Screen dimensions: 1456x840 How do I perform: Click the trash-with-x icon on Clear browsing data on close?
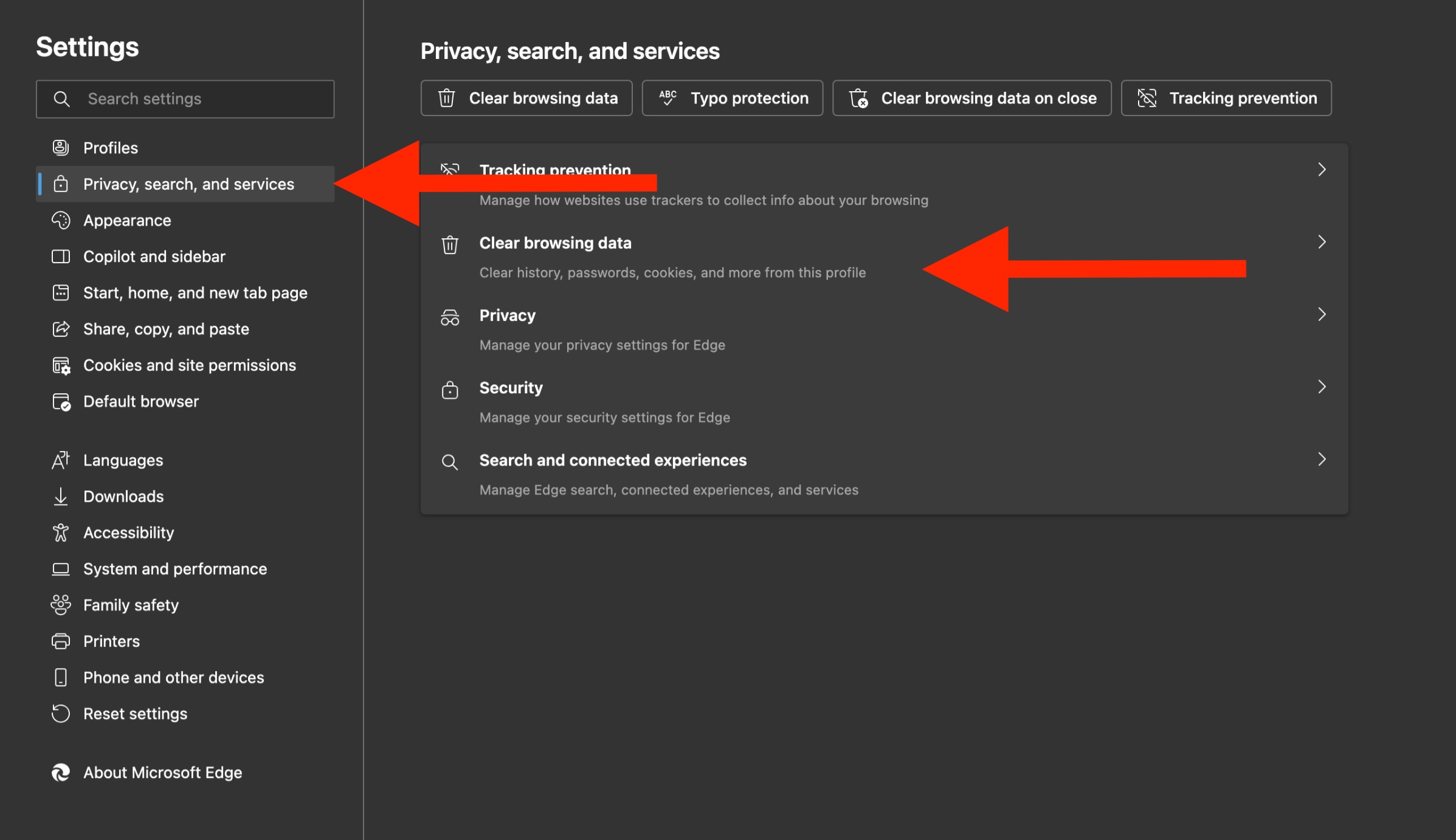[858, 98]
